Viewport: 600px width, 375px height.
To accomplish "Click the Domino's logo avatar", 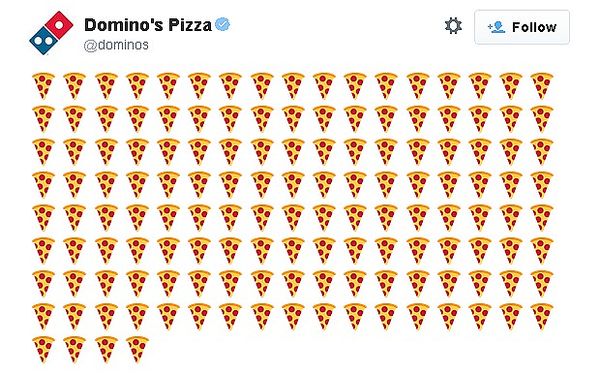I will click(51, 33).
